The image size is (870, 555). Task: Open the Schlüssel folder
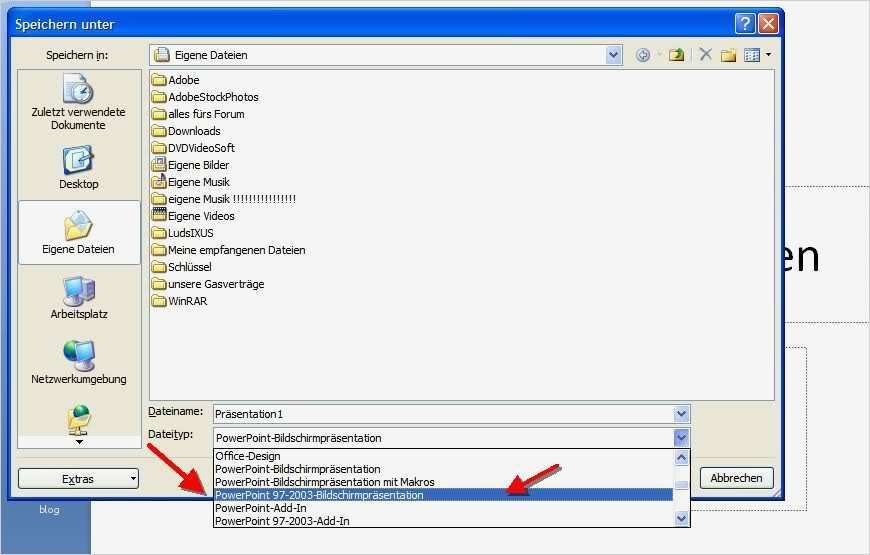(181, 267)
